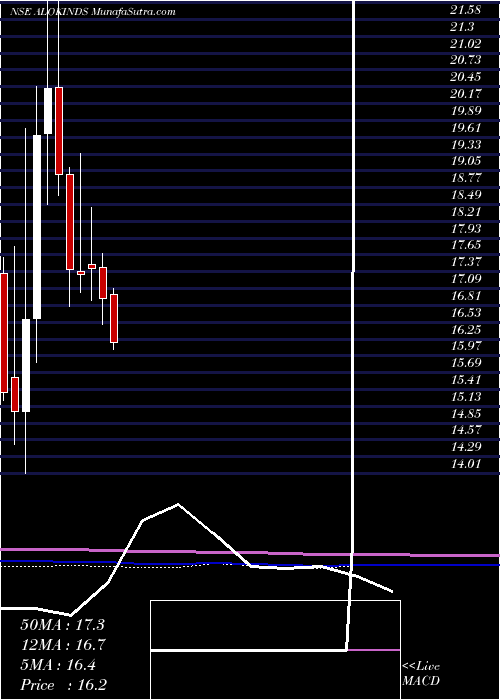
Task: Click the 20.45 price axis label
Action: click(465, 77)
